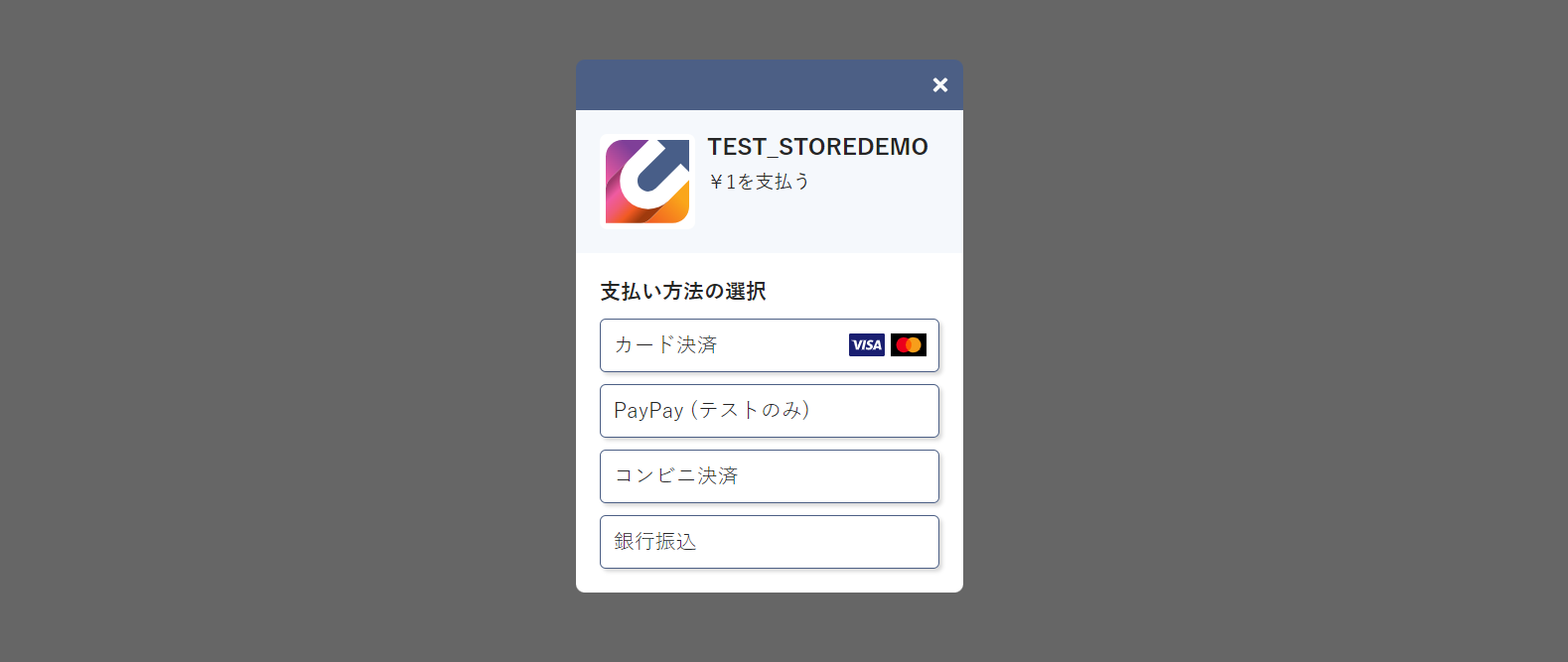
Task: Click the PayPay text inside the second option
Action: click(x=648, y=411)
